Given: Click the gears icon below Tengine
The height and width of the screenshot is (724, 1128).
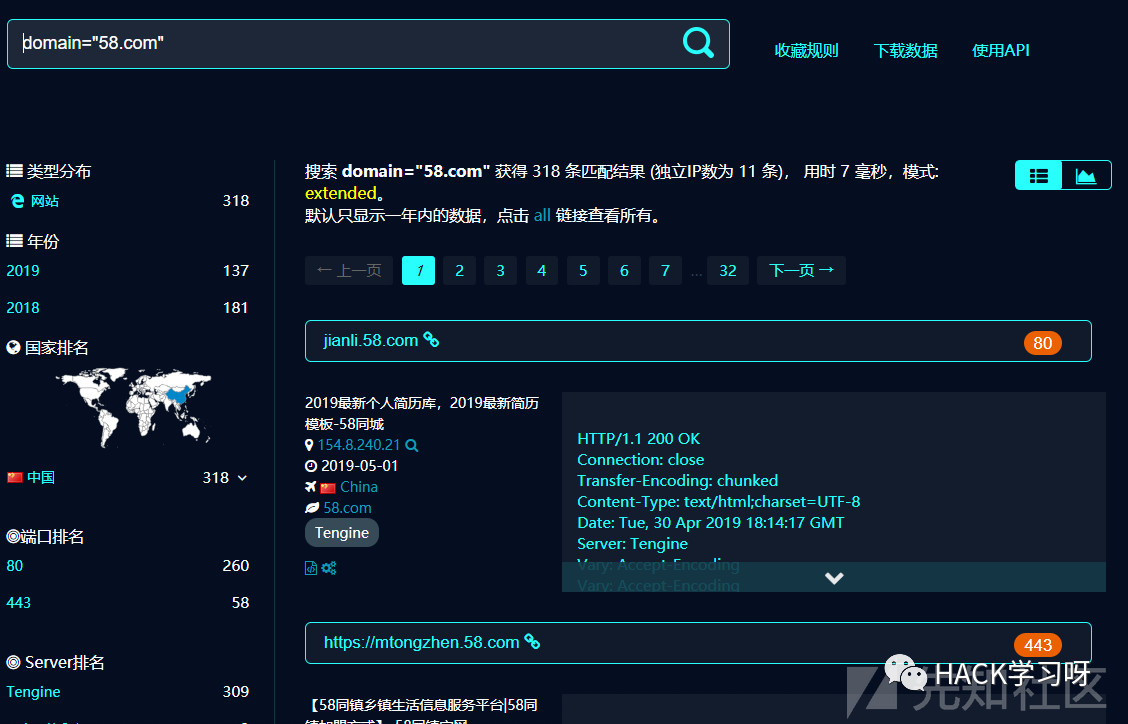Looking at the screenshot, I should point(329,568).
